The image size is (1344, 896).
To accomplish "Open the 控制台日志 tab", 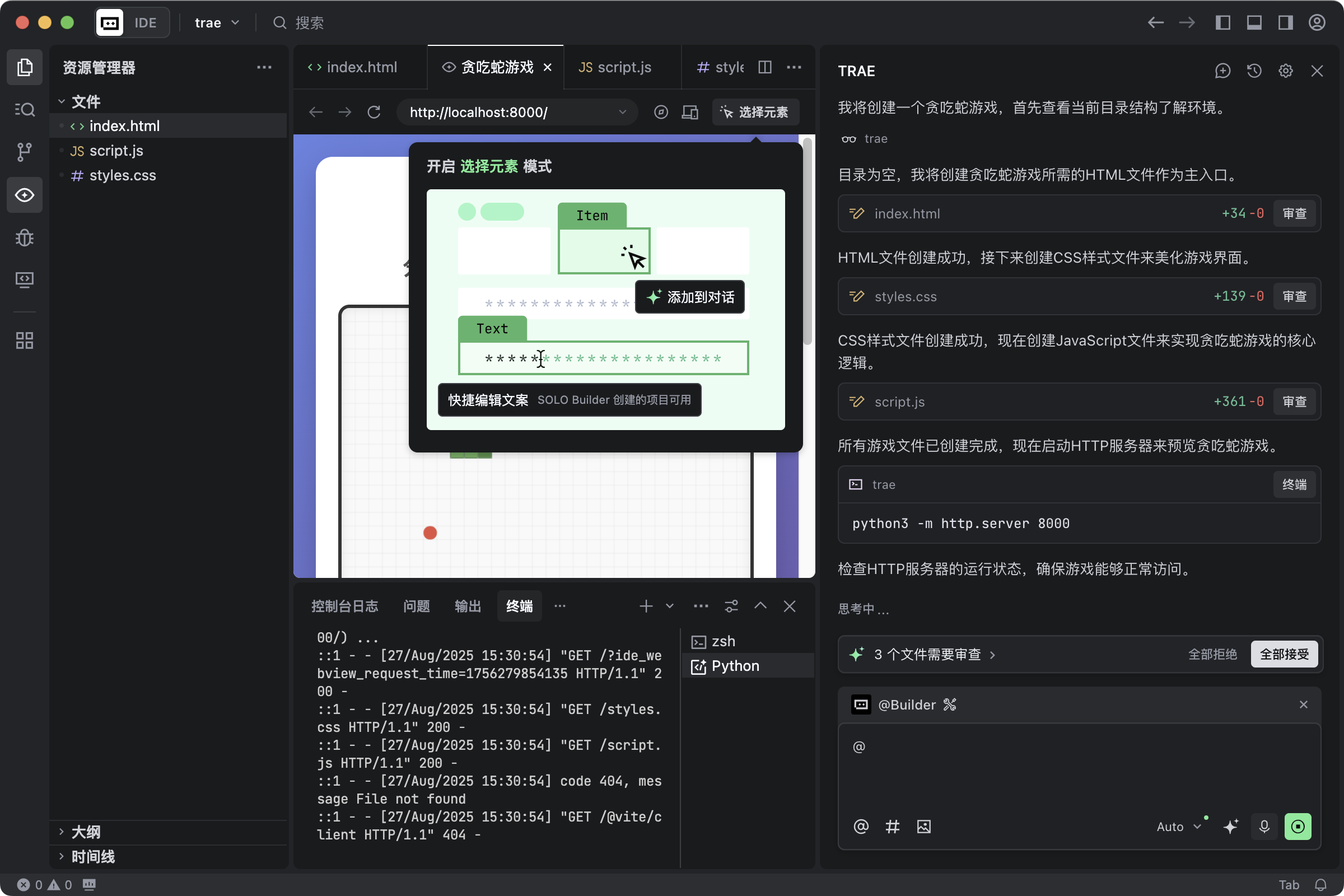I will click(x=344, y=606).
